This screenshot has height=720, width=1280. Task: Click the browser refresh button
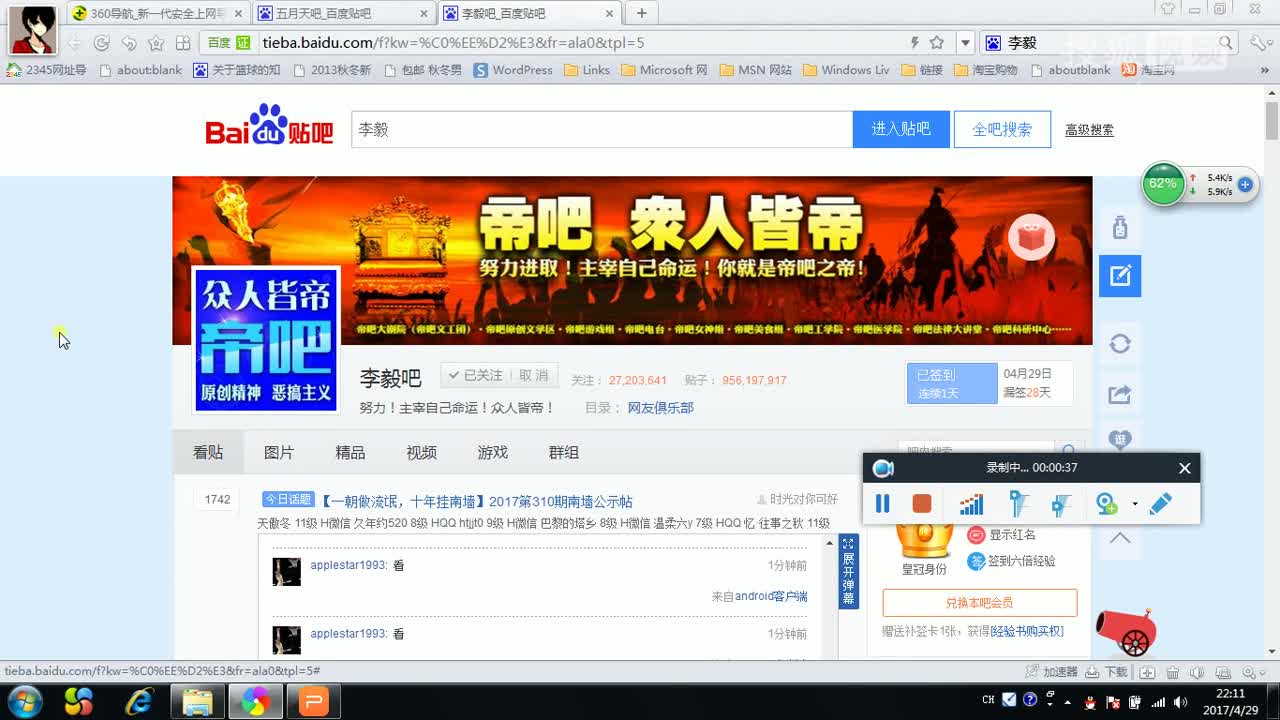pyautogui.click(x=101, y=43)
